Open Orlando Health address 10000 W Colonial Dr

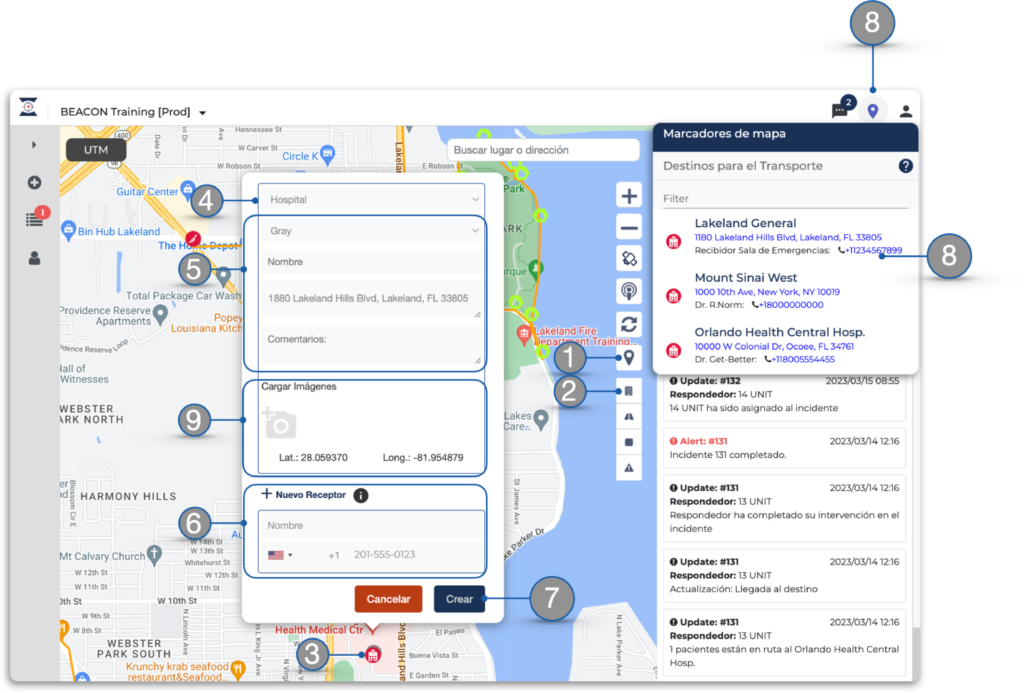tap(774, 346)
